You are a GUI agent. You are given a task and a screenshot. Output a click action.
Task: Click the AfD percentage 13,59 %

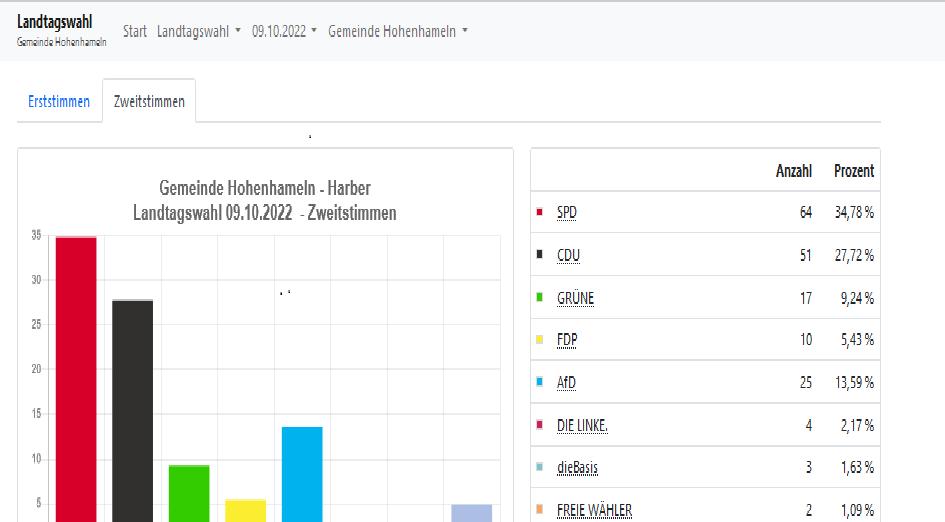point(854,383)
